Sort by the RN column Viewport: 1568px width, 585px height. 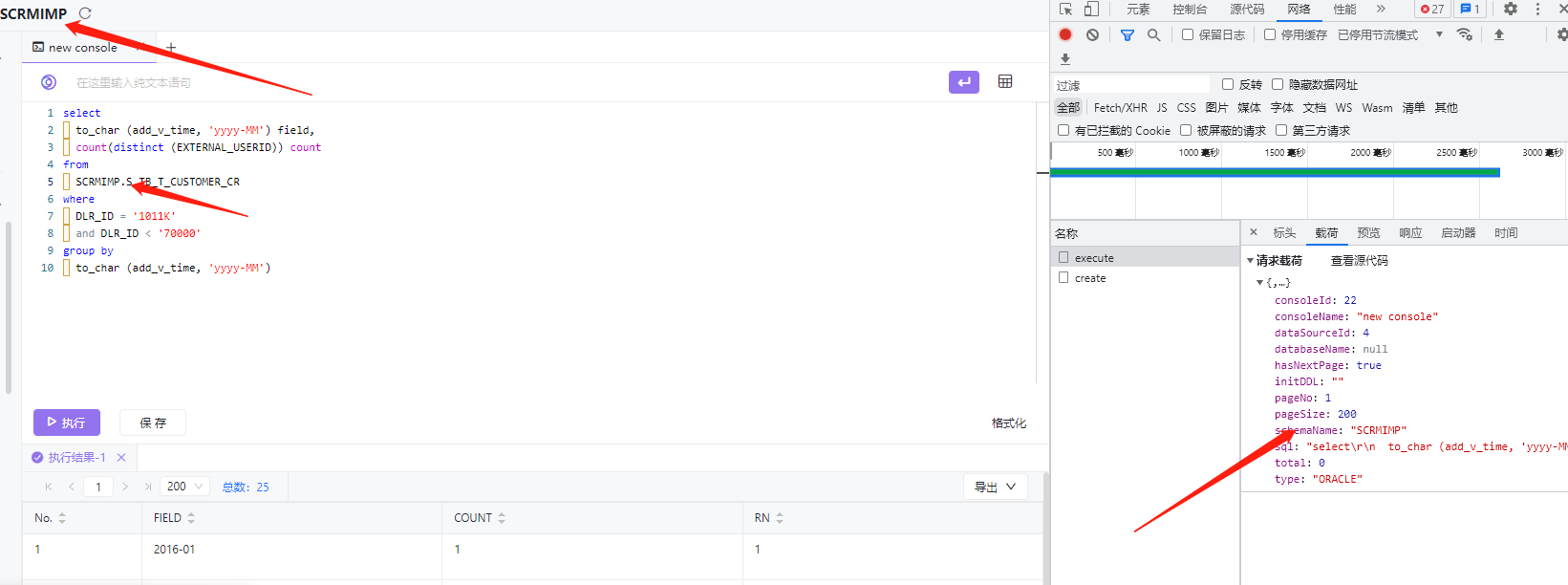pyautogui.click(x=780, y=518)
